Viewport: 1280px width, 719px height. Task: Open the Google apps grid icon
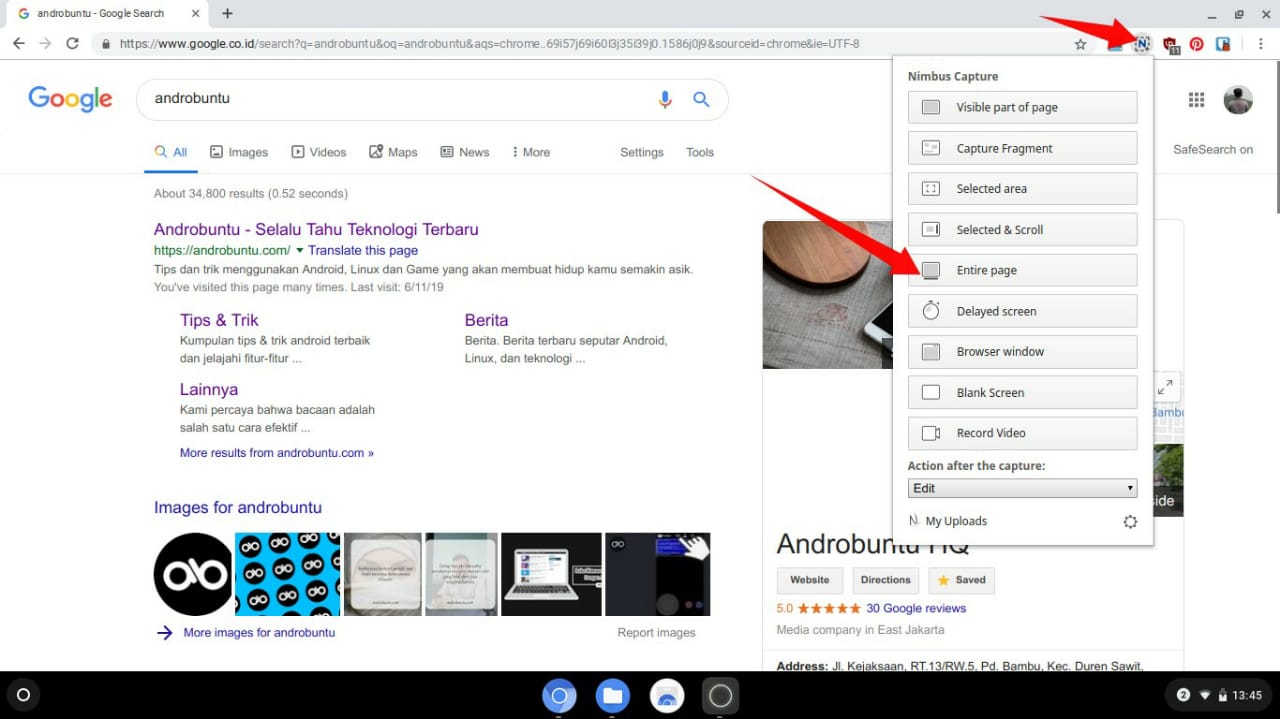pos(1196,99)
